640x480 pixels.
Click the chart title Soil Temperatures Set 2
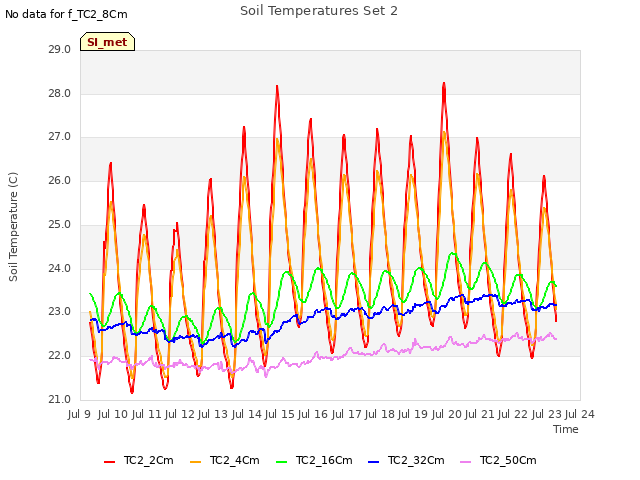(x=319, y=11)
